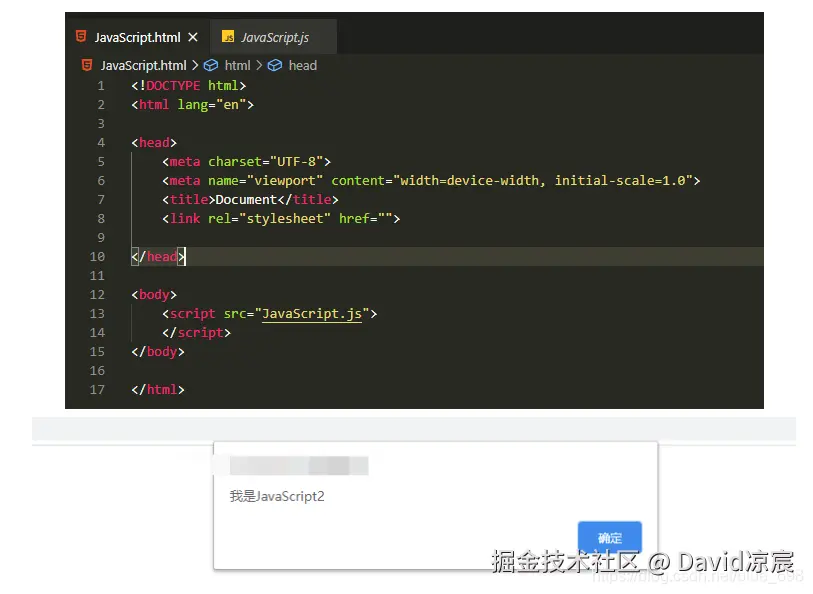Expand breadcrumb chevron after html
The height and width of the screenshot is (594, 813).
pos(259,66)
